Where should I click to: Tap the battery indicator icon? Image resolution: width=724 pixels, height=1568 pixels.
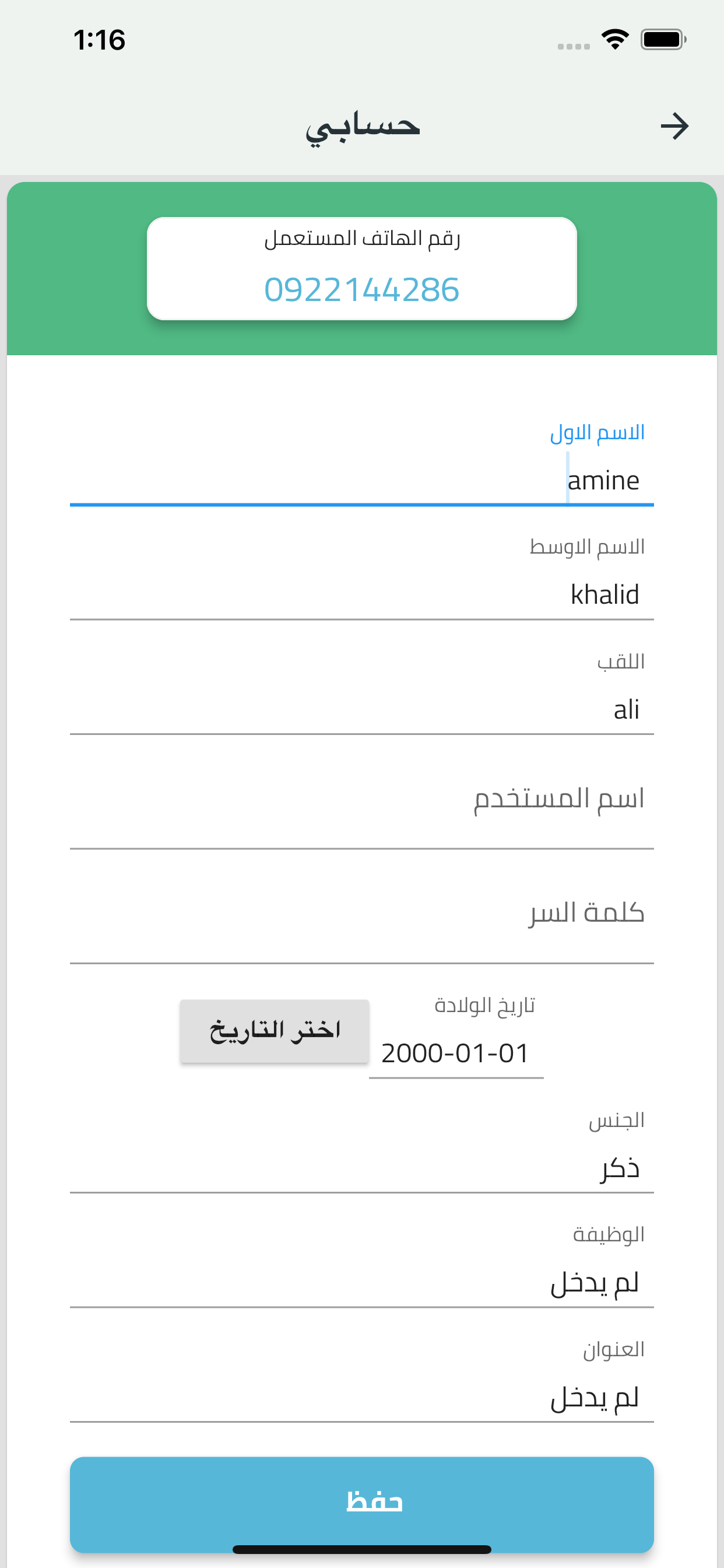(x=663, y=40)
